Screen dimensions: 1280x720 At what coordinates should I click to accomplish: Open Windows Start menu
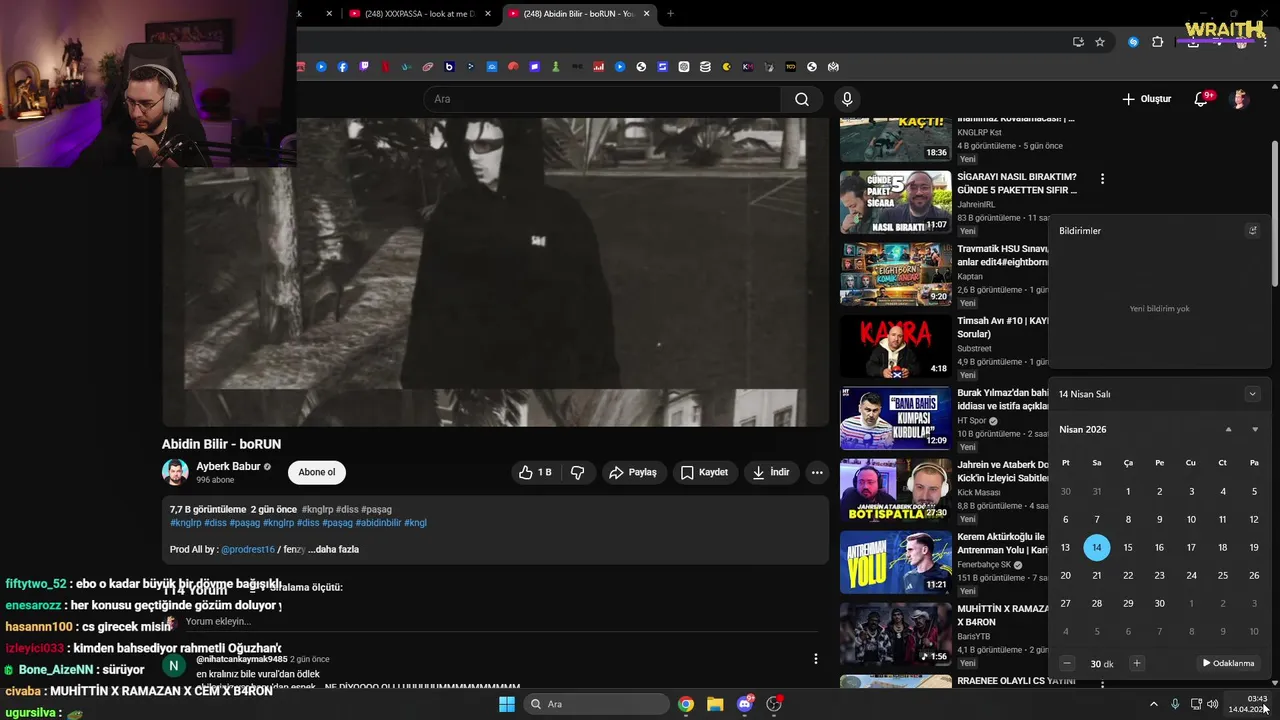pyautogui.click(x=507, y=704)
